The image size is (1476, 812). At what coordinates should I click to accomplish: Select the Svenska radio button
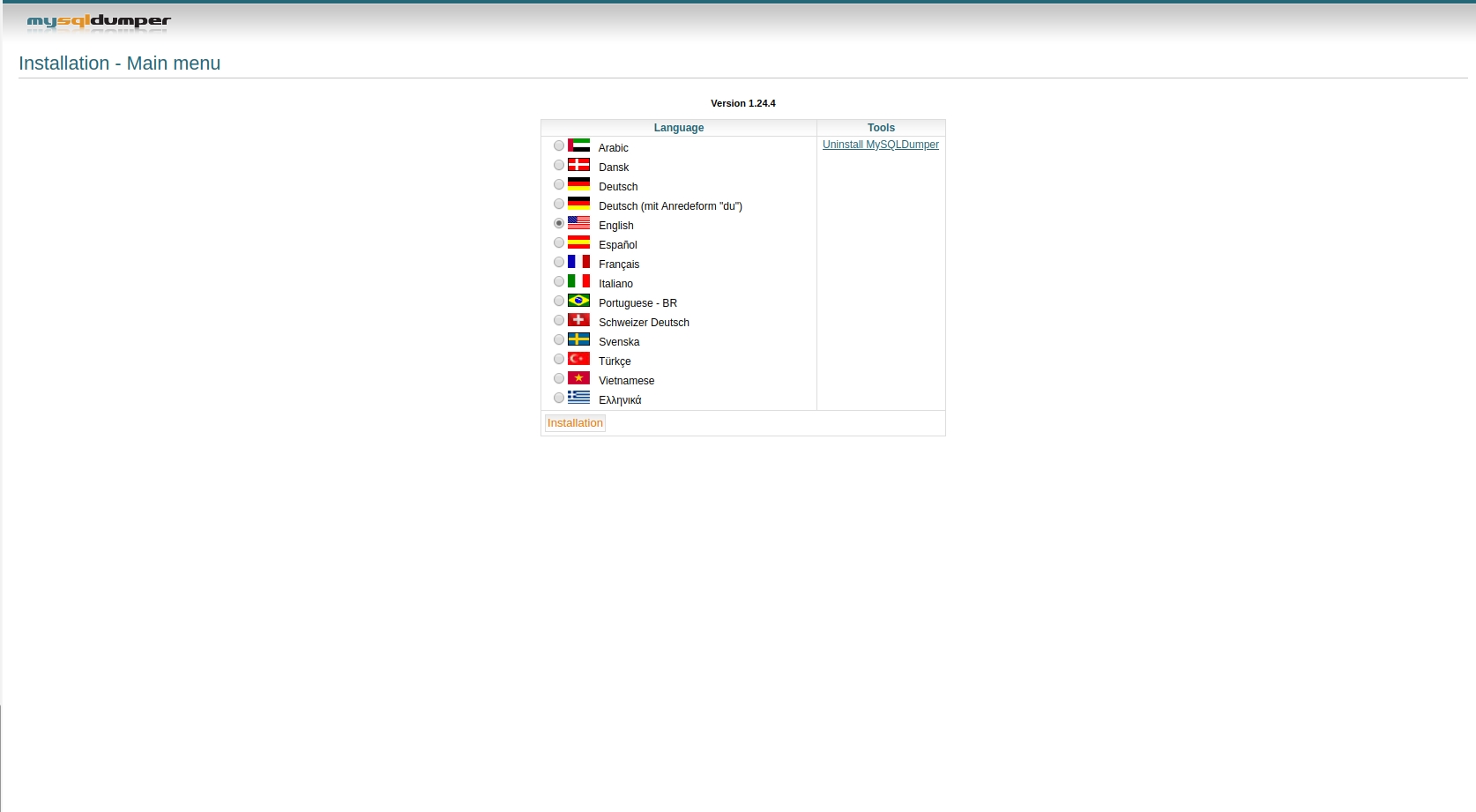(x=559, y=339)
